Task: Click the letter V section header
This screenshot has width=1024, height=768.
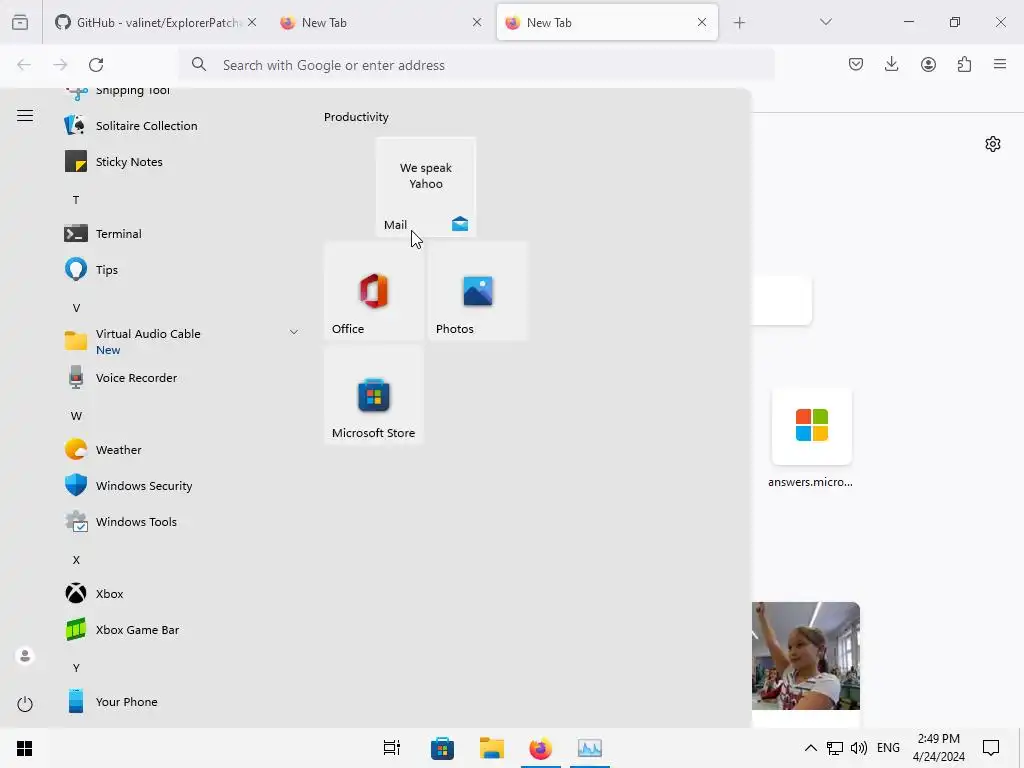Action: (x=76, y=308)
